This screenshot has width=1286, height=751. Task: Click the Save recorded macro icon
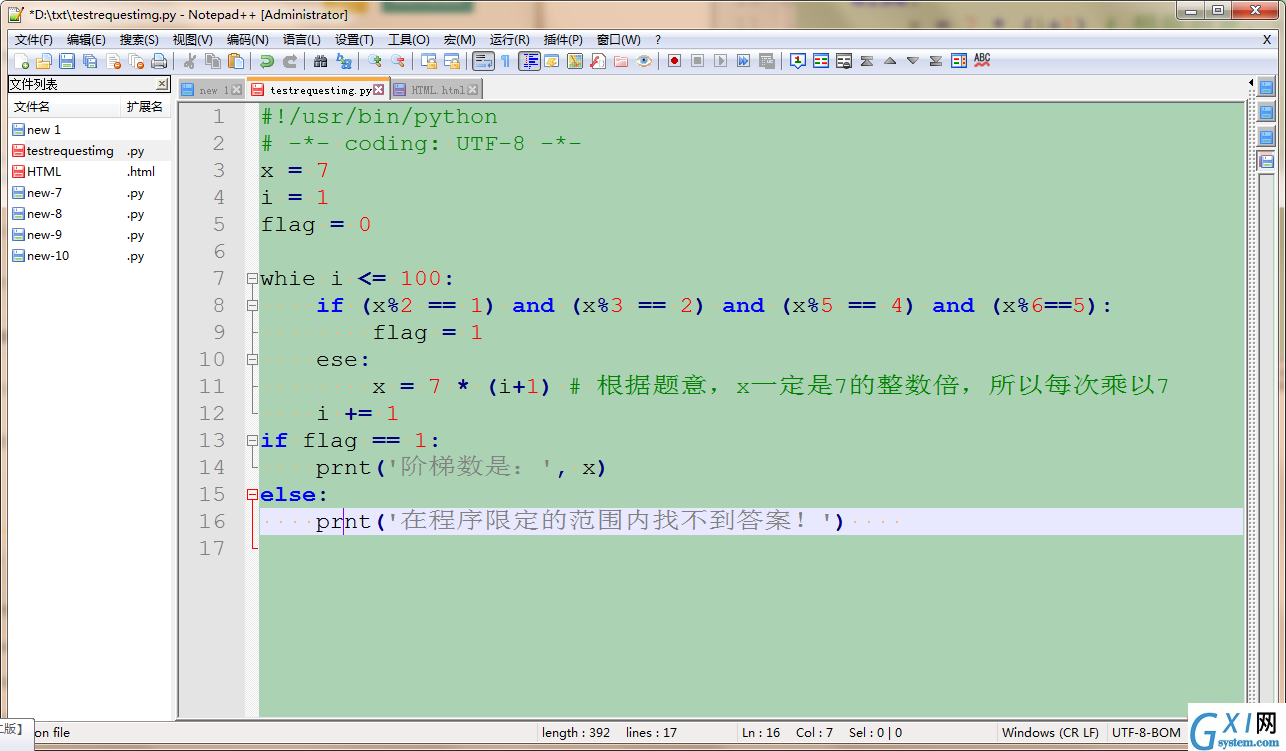[767, 61]
